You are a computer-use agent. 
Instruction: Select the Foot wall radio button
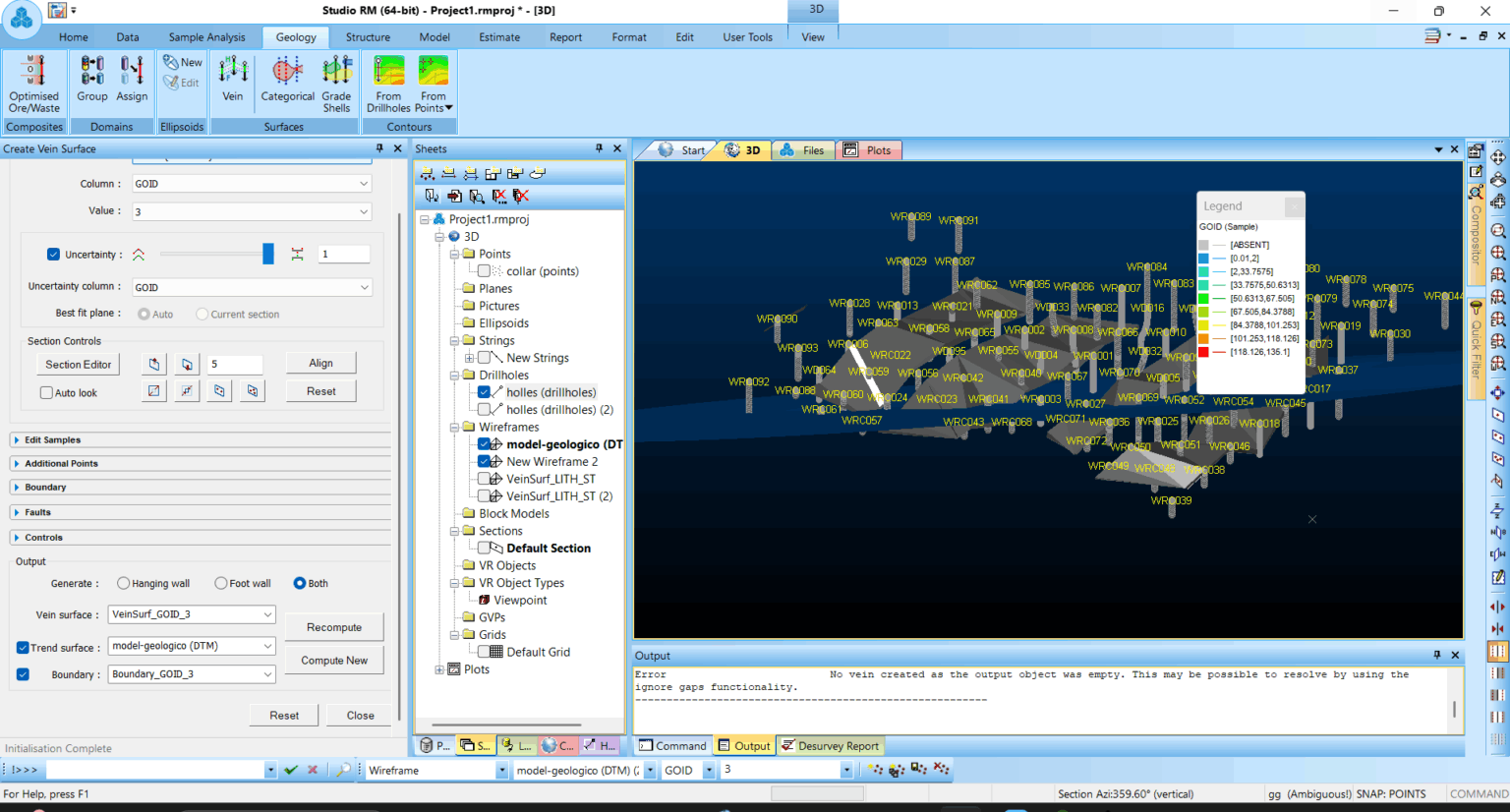pos(221,583)
